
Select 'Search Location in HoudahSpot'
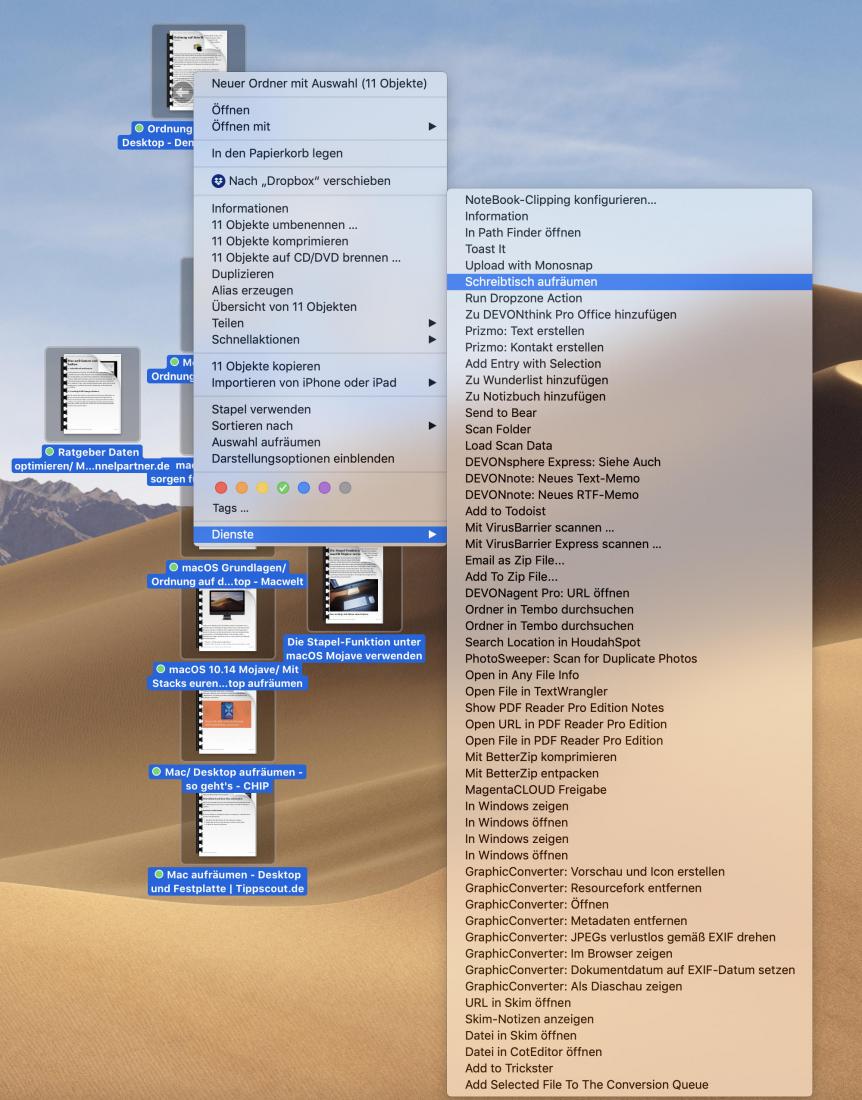pos(629,642)
